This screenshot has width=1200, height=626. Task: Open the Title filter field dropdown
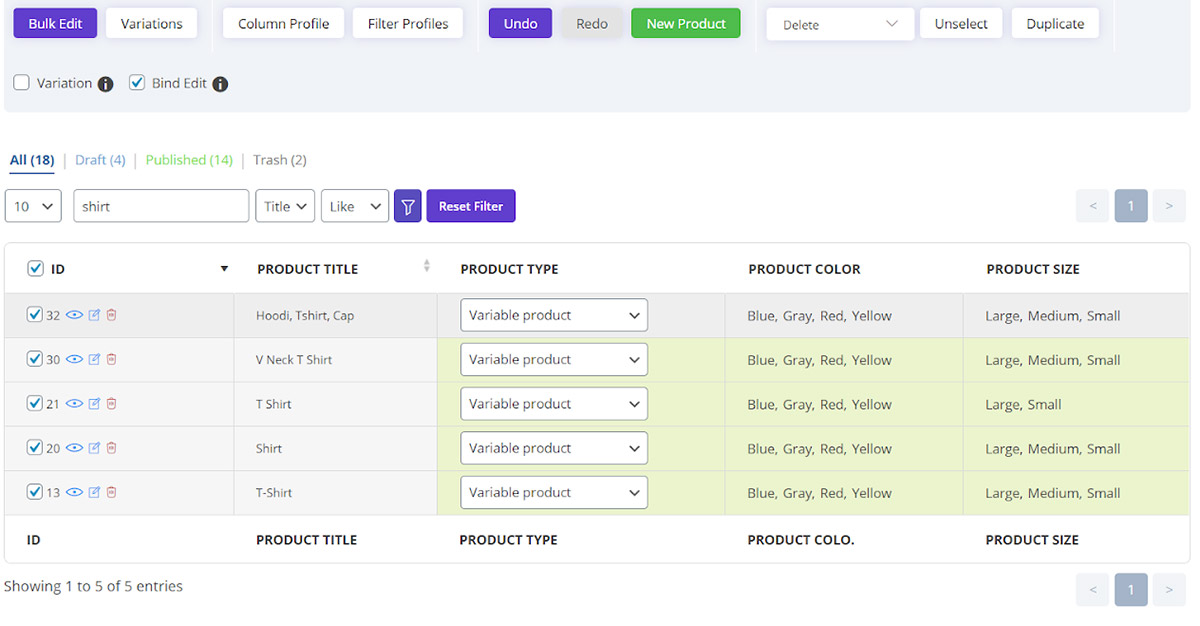[x=285, y=206]
